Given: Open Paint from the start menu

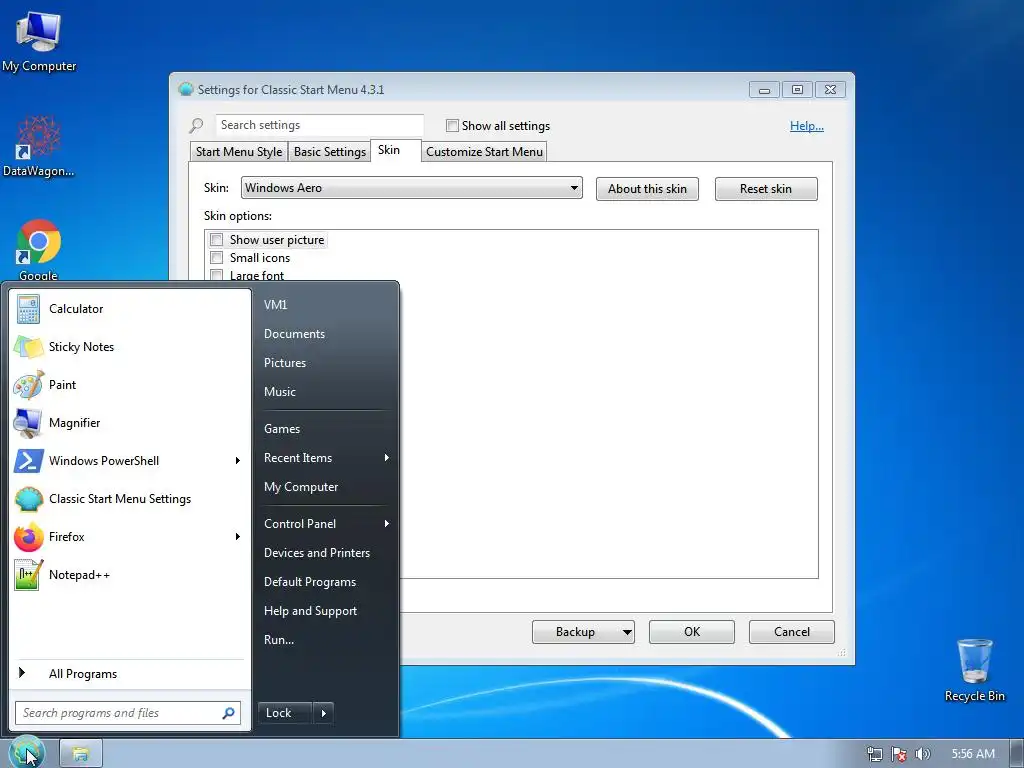Looking at the screenshot, I should click(x=129, y=385).
